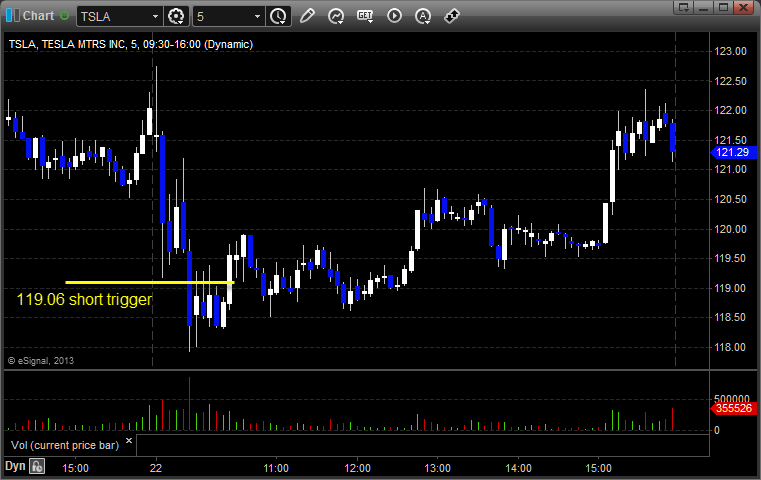Click the red 355526 volume tag

(733, 408)
